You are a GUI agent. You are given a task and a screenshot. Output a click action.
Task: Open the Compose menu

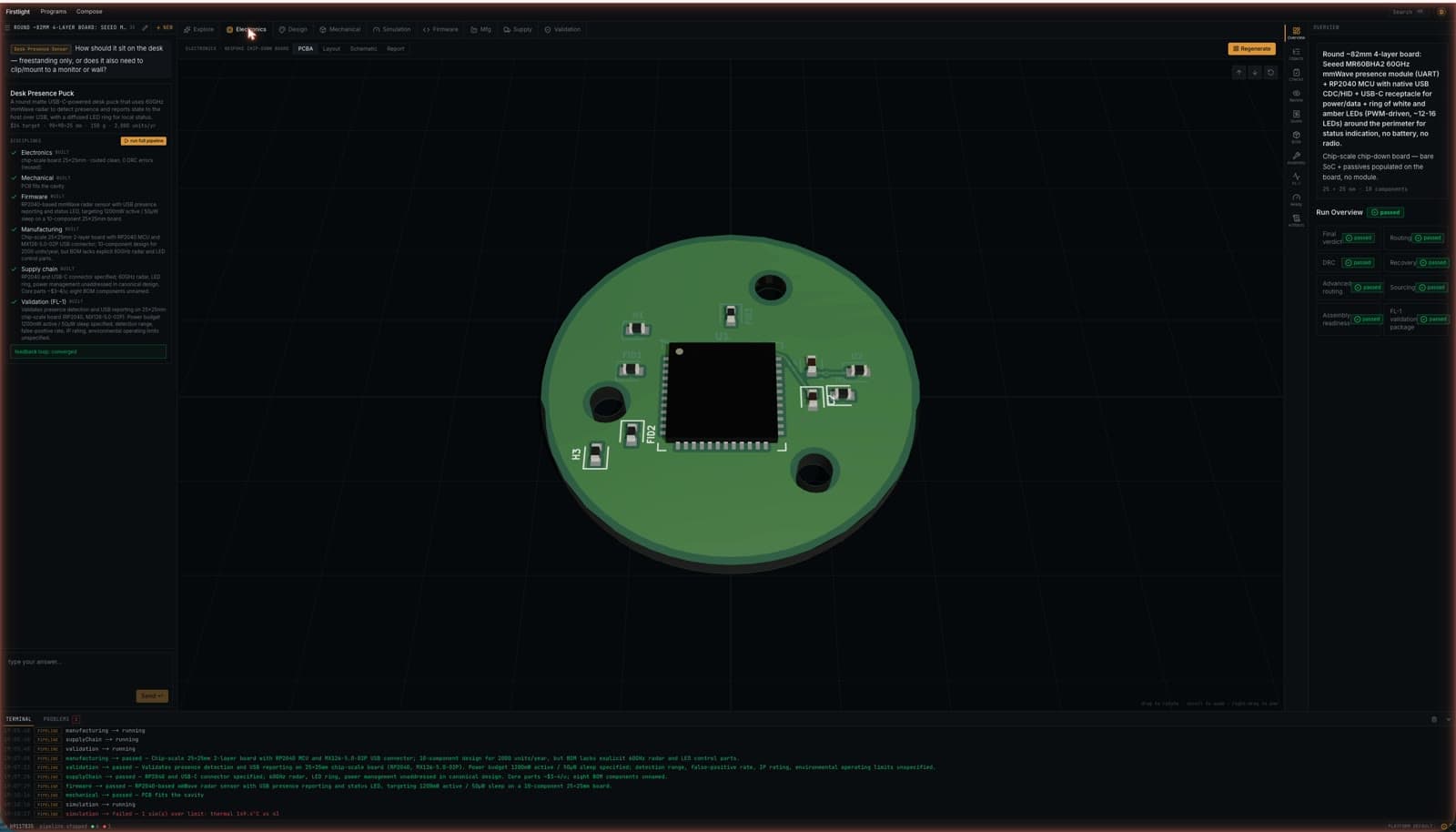point(89,12)
